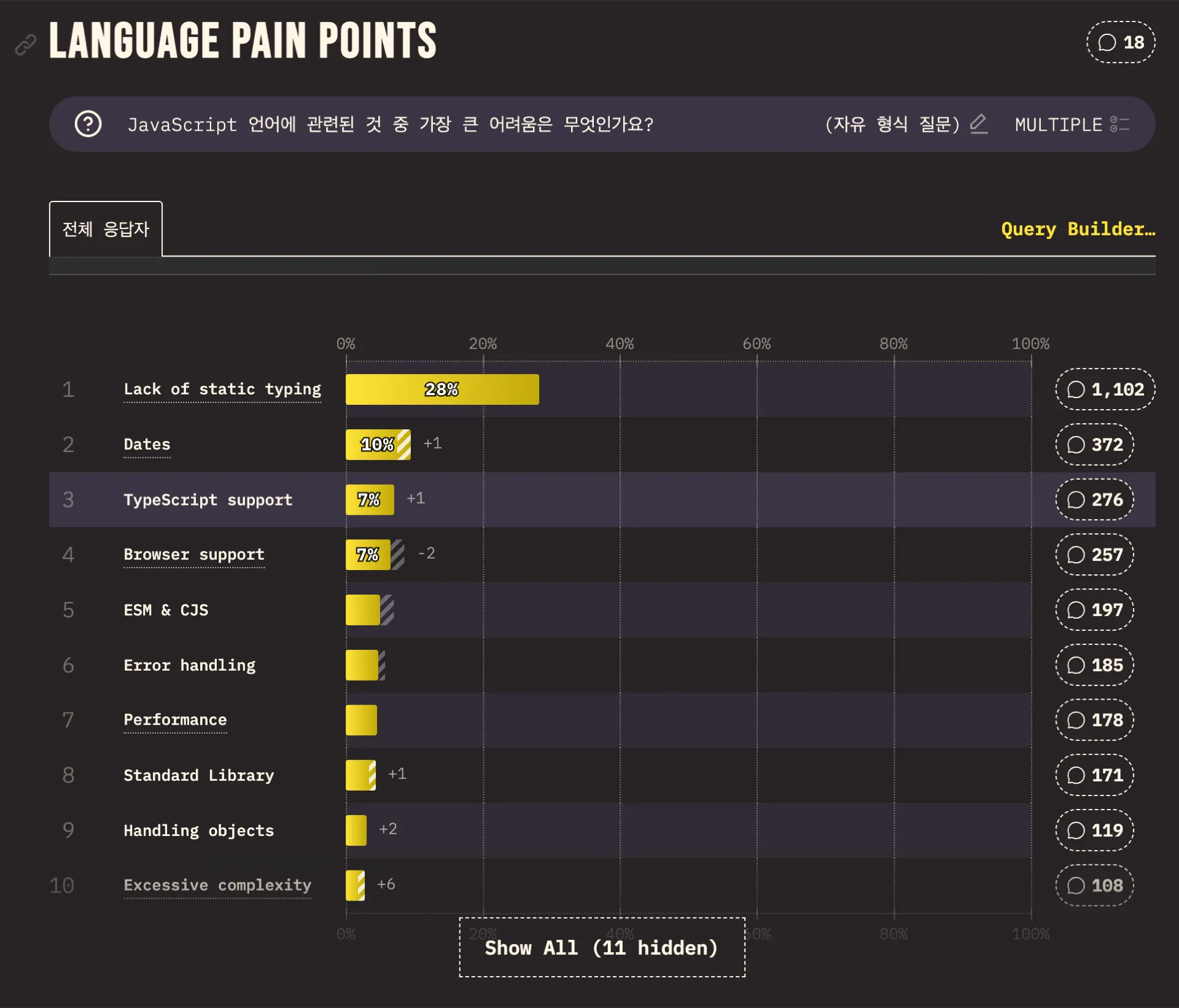
Task: View question info via the question mark icon
Action: (87, 123)
